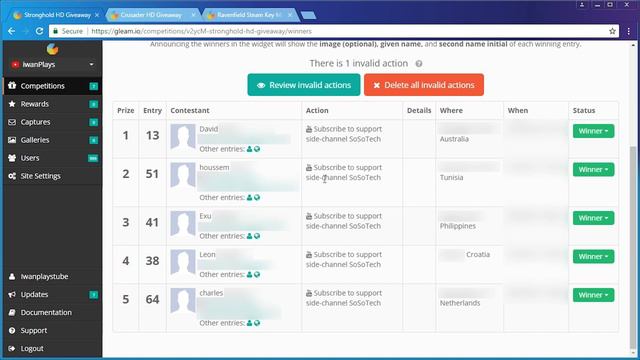Click the Contestant column header
The width and height of the screenshot is (640, 360).
click(190, 111)
